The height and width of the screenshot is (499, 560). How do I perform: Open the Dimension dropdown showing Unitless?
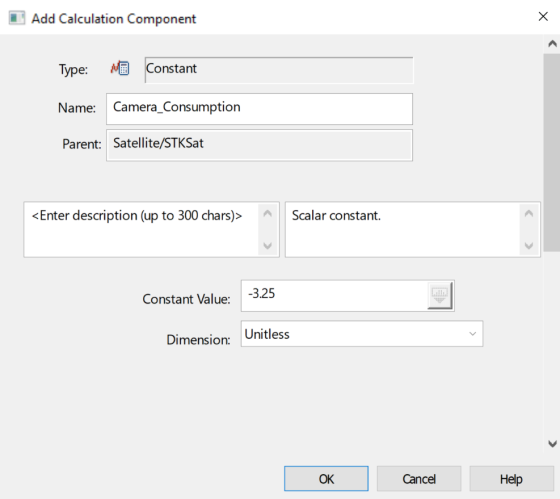click(362, 334)
